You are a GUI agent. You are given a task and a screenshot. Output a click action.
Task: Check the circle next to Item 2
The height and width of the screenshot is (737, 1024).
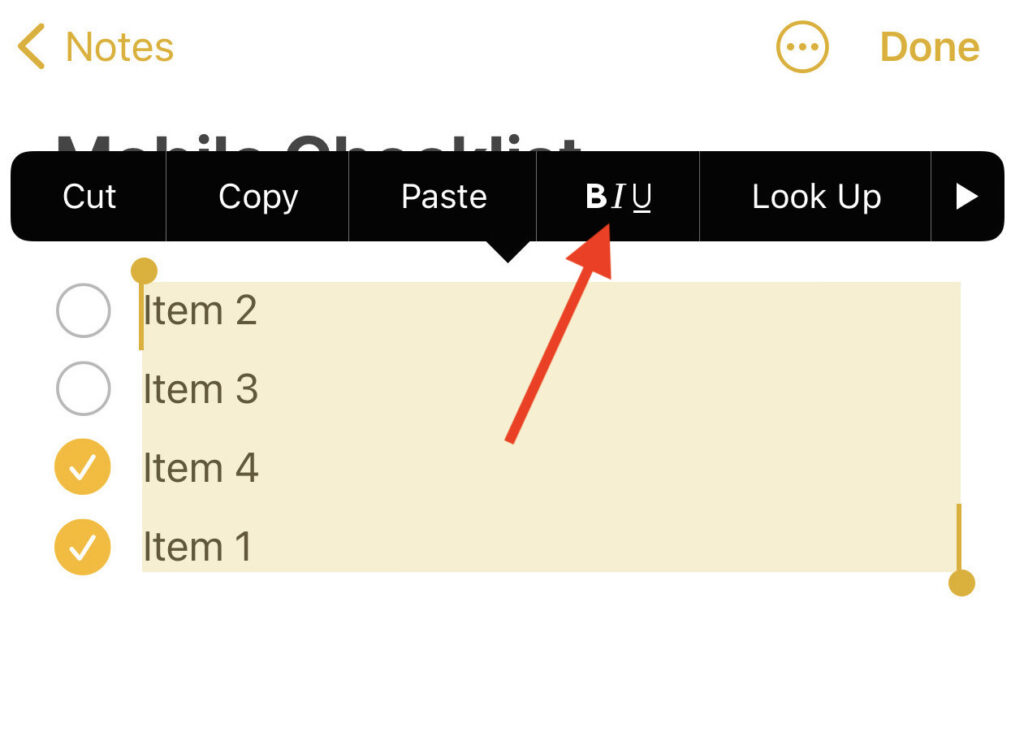tap(83, 311)
